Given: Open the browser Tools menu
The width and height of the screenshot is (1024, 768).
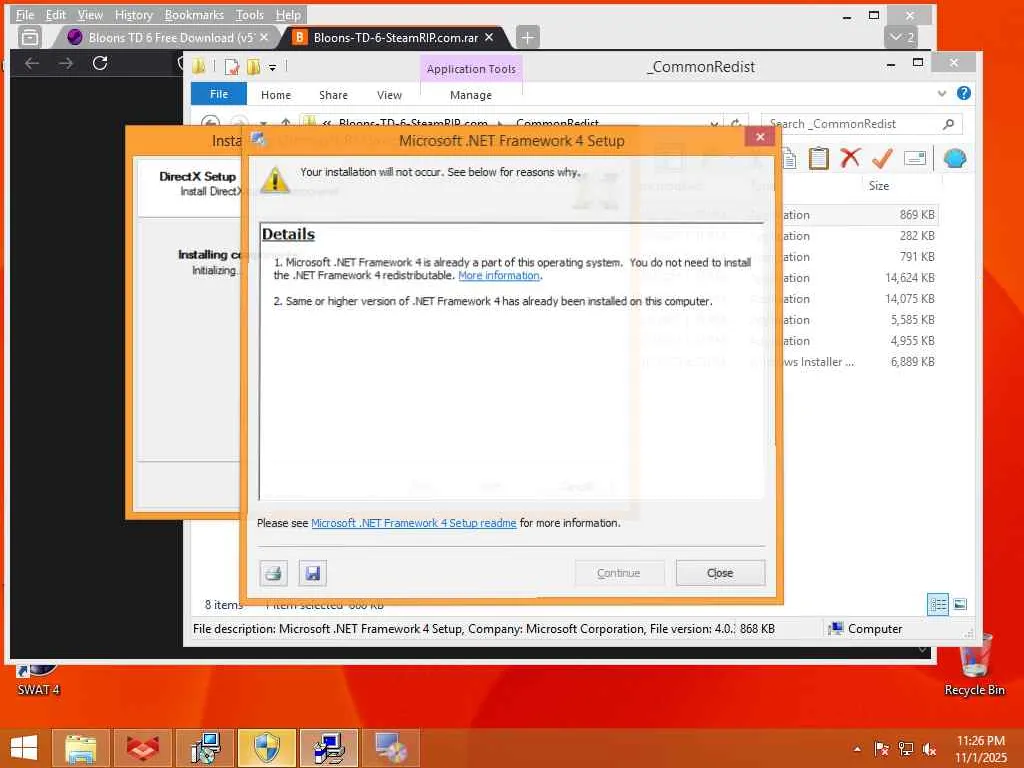Looking at the screenshot, I should coord(249,14).
